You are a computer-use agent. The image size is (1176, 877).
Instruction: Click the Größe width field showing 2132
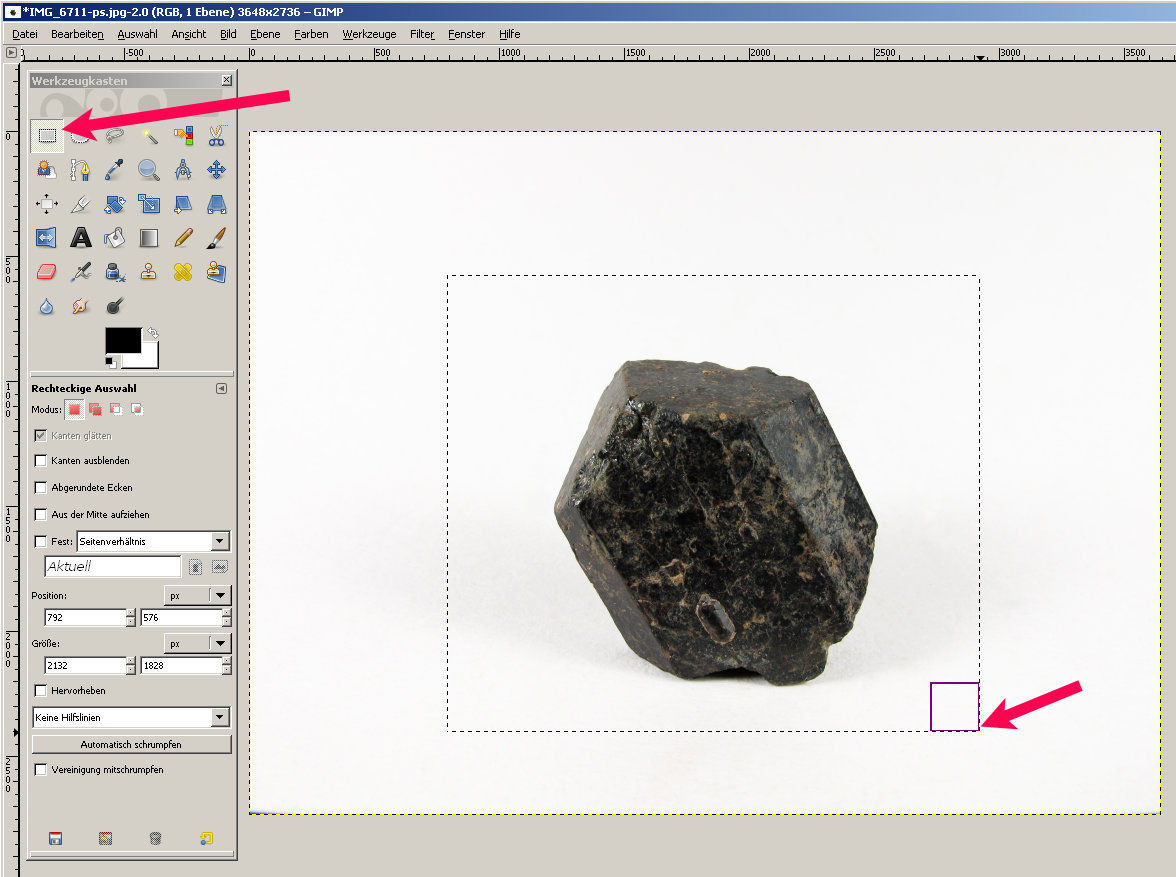click(83, 666)
